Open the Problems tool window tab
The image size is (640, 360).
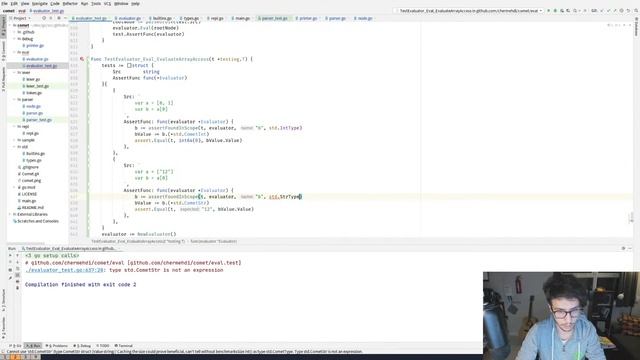coord(57,346)
